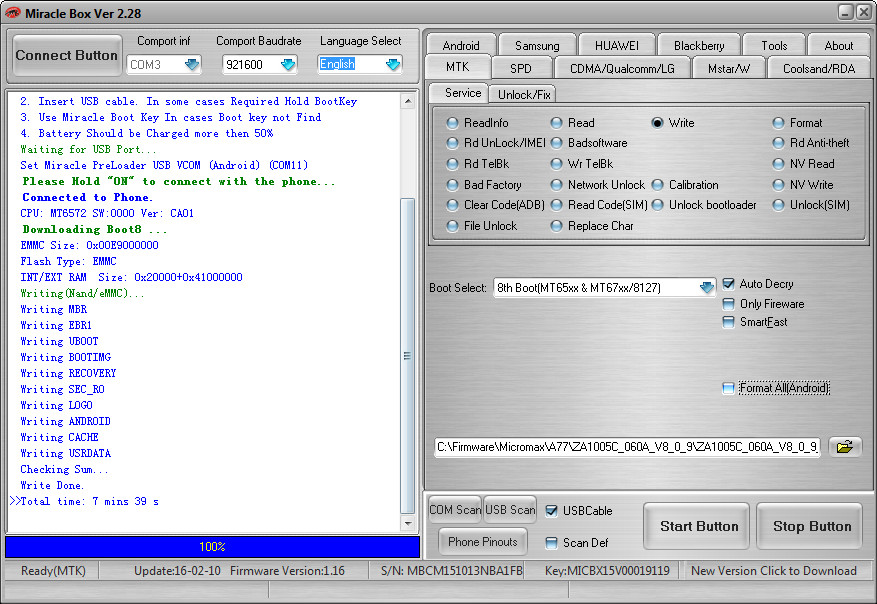This screenshot has width=877, height=604.
Task: Click the Miracle Box title bar logo
Action: [x=13, y=12]
